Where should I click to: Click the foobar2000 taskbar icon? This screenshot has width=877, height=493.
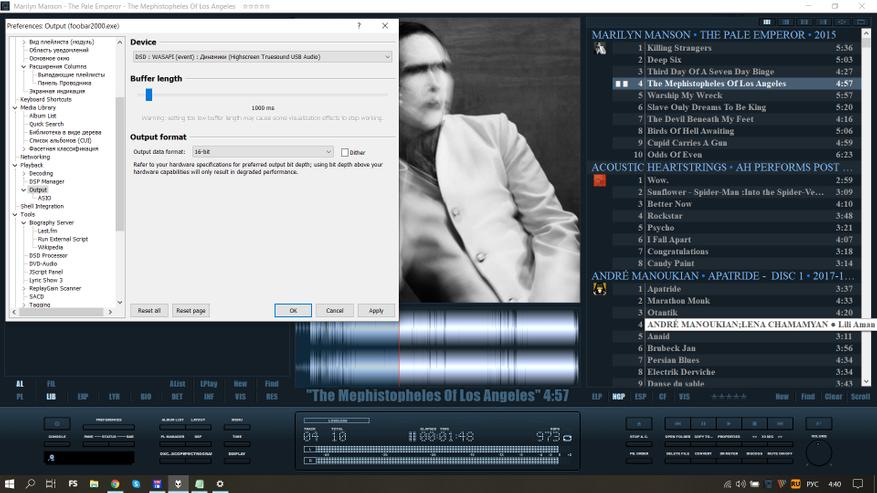178,483
